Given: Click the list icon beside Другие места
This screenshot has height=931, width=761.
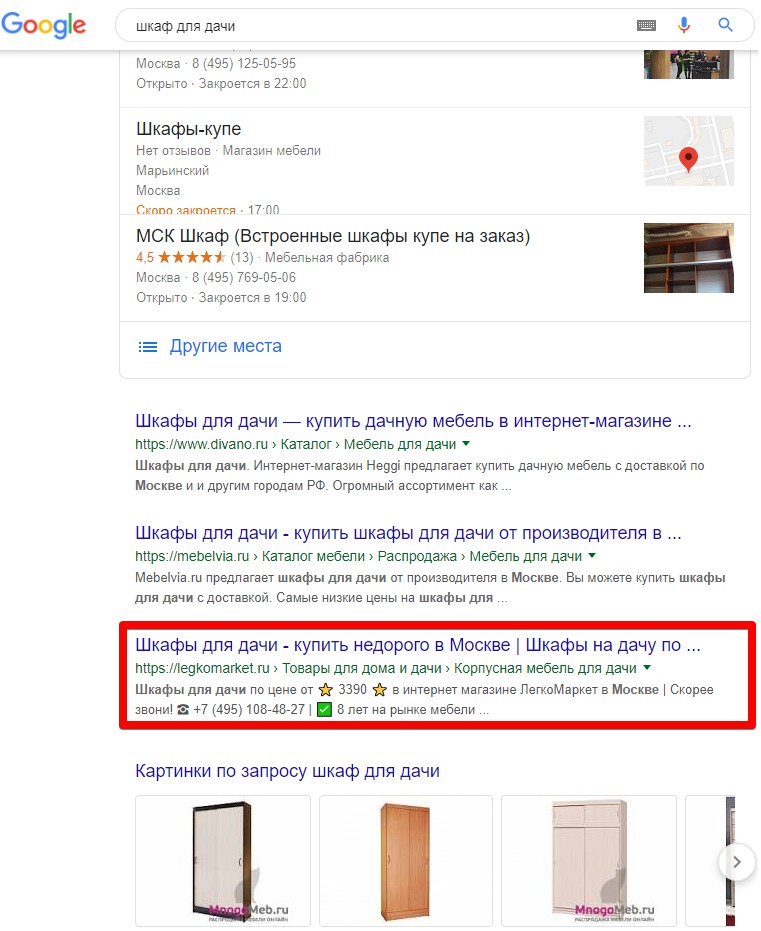Looking at the screenshot, I should point(148,347).
